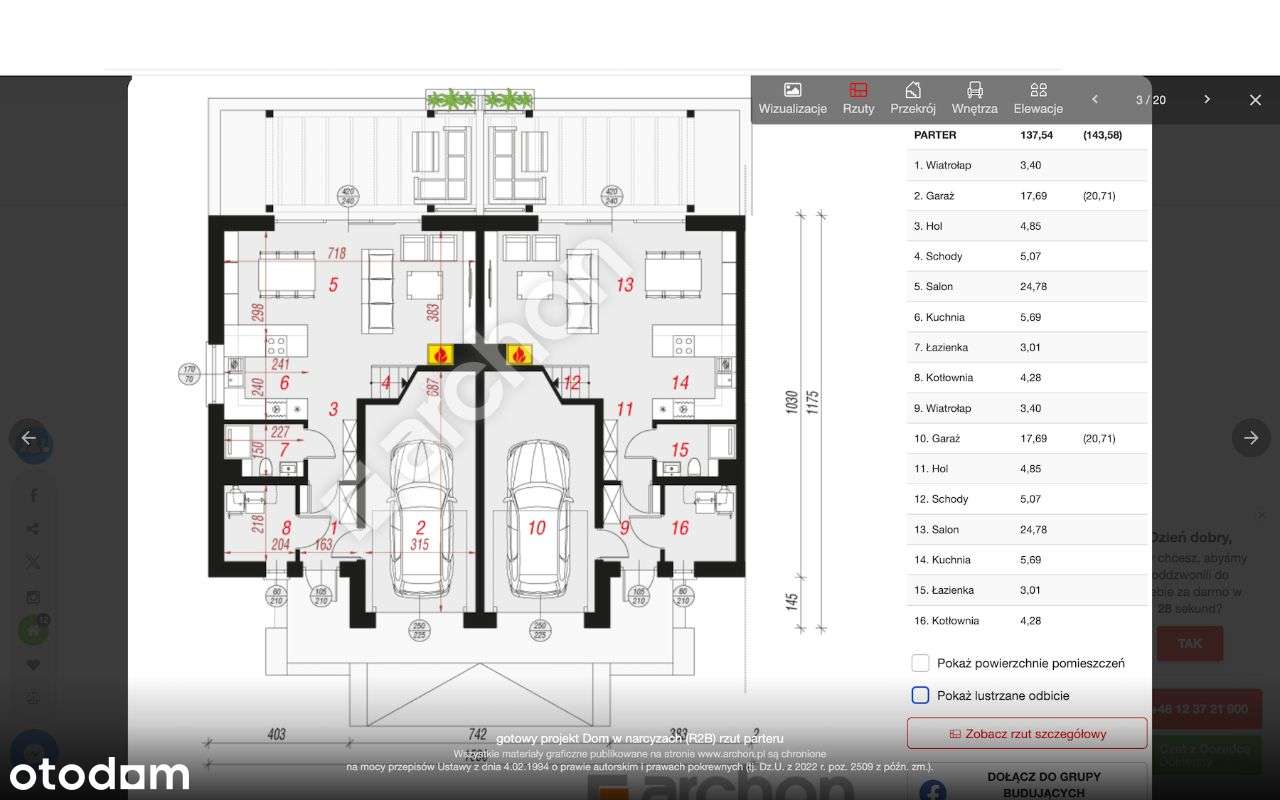1280x800 pixels.
Task: Click the '10. Garaż' row text
Action: point(936,438)
